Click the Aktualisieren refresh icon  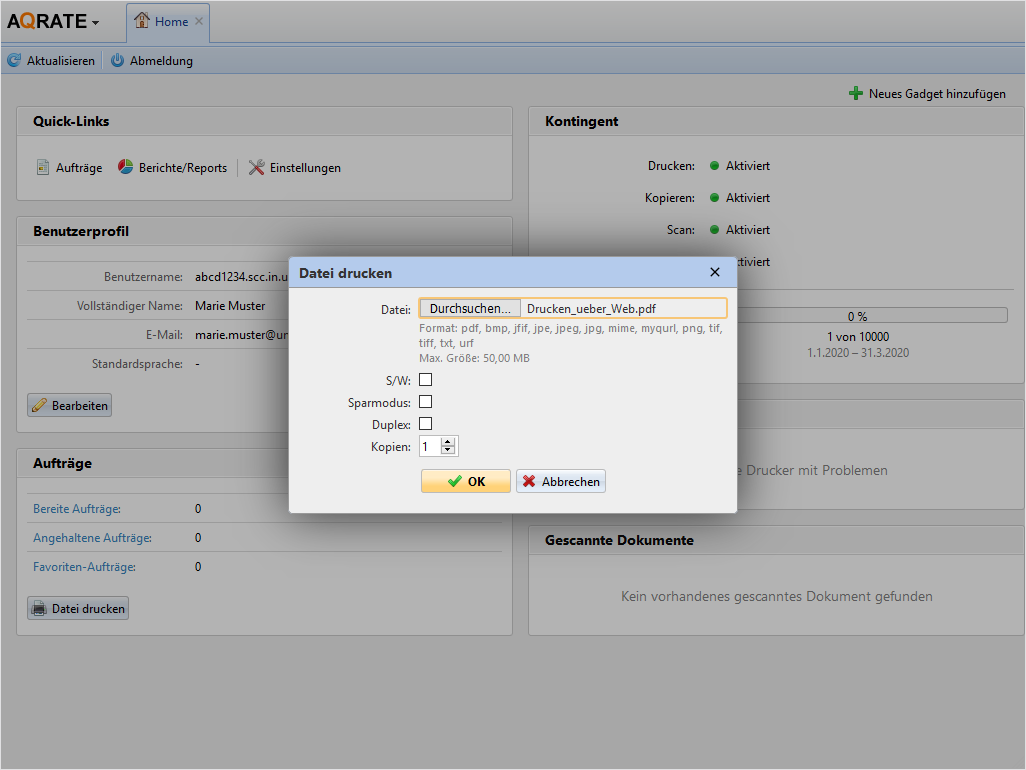(14, 61)
